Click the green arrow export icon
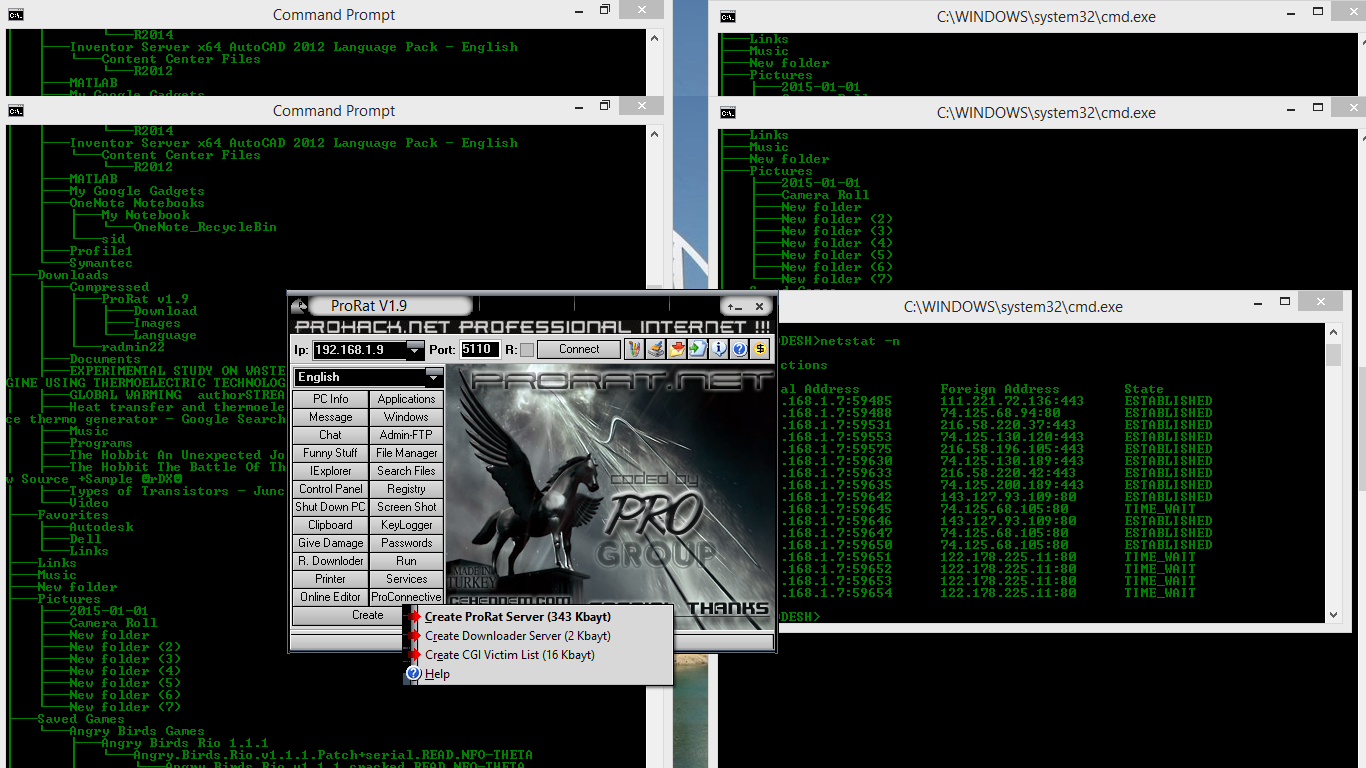Image resolution: width=1366 pixels, height=768 pixels. pos(697,350)
